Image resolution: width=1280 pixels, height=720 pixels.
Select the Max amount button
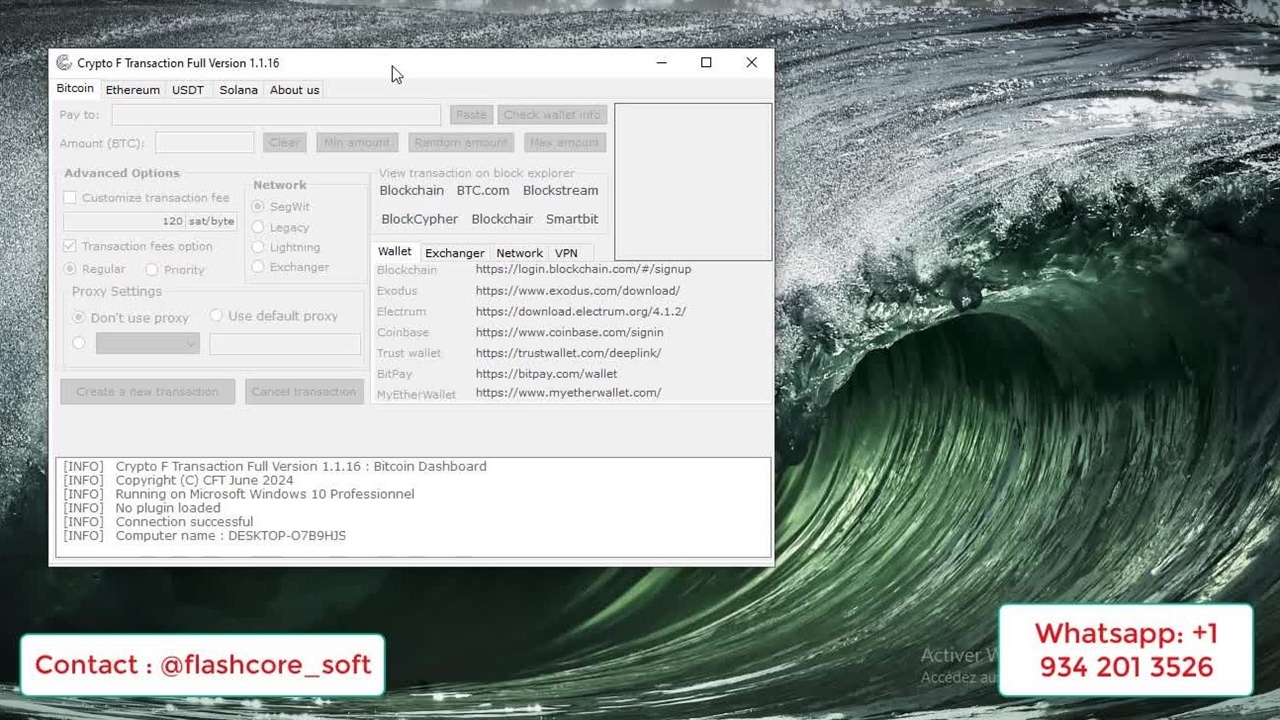[564, 143]
